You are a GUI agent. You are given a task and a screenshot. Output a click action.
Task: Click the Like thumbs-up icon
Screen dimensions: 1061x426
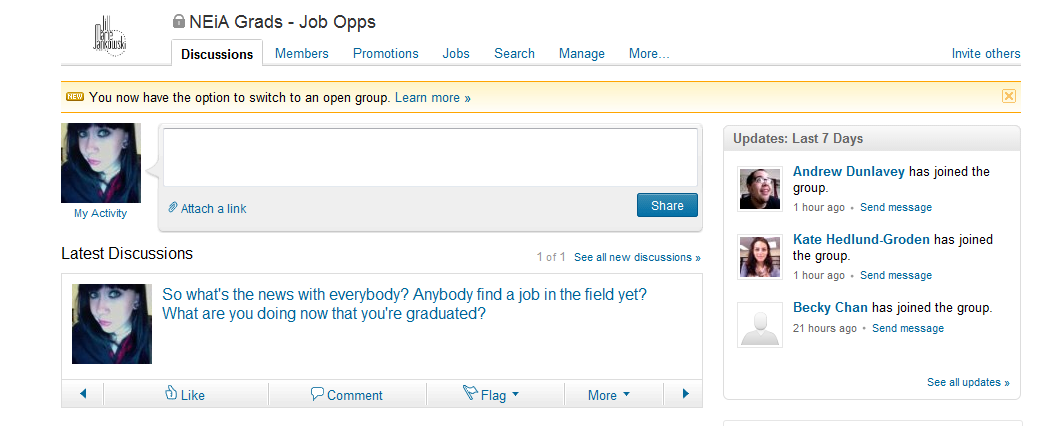171,393
